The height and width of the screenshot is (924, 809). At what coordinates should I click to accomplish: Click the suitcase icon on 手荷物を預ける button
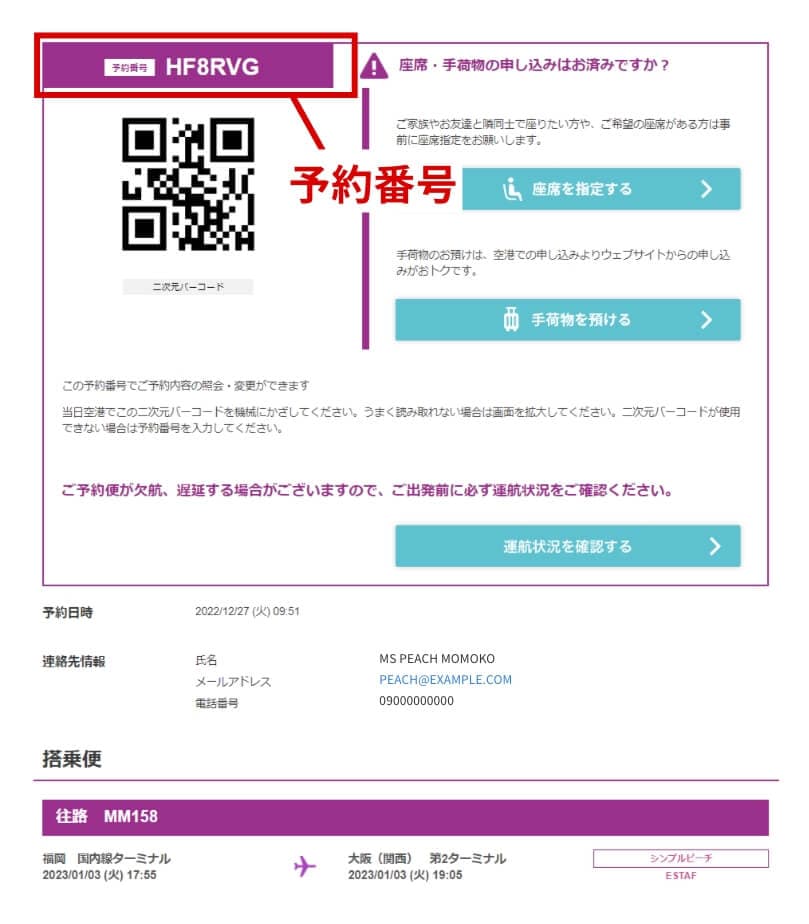click(511, 319)
